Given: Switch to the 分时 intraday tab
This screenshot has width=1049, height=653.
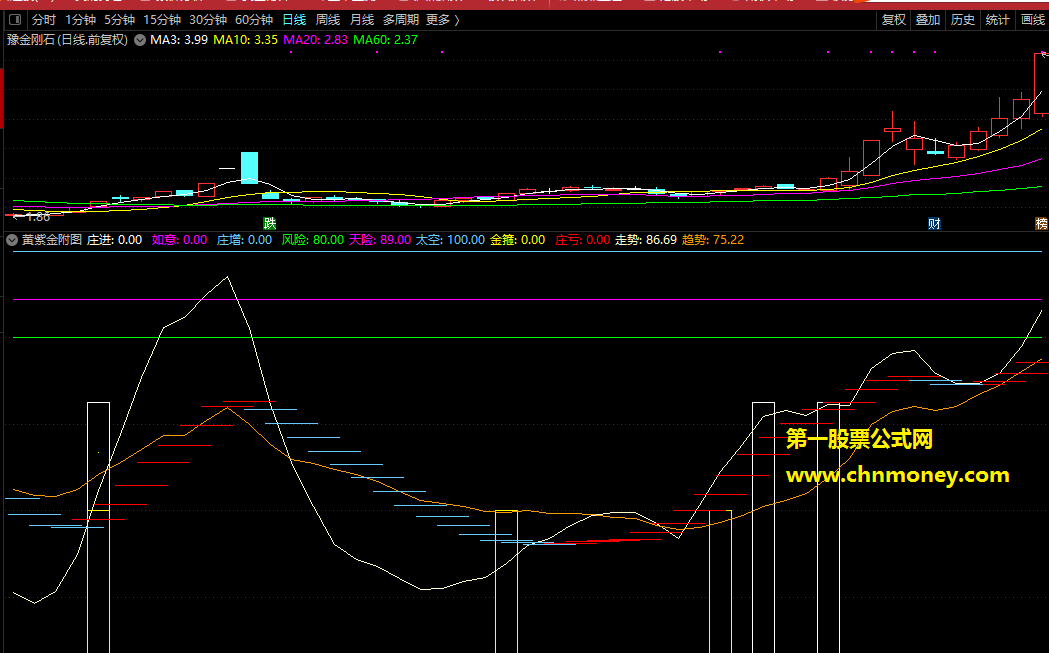Looking at the screenshot, I should pos(44,20).
